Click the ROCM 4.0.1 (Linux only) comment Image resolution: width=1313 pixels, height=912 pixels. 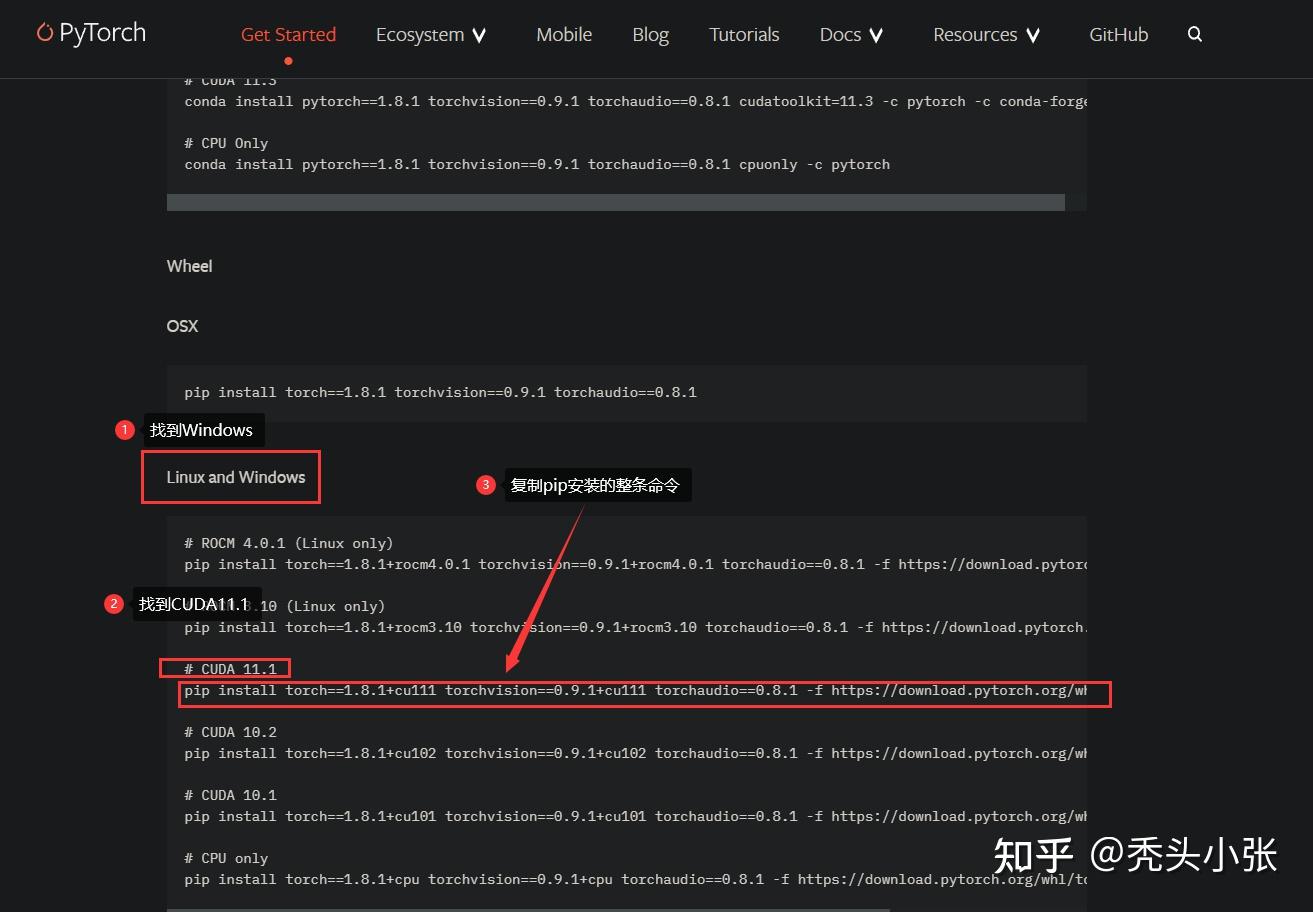point(289,543)
